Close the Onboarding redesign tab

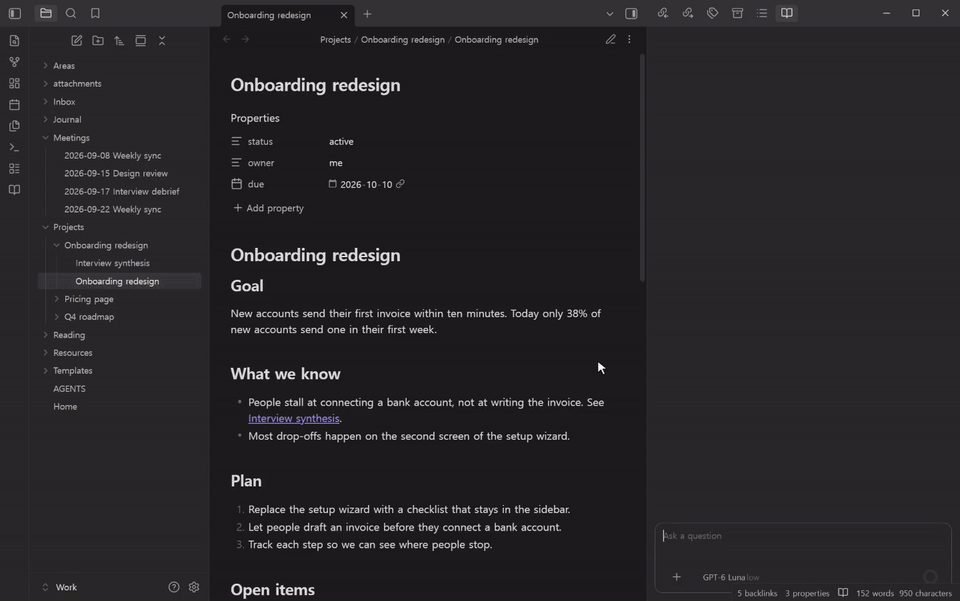coord(343,15)
